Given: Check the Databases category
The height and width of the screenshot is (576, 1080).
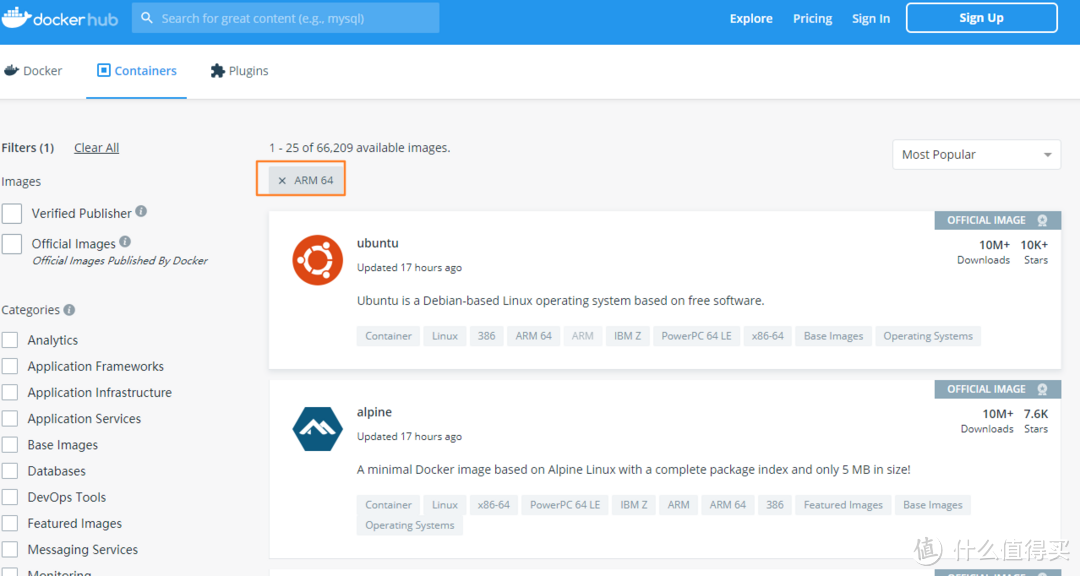Looking at the screenshot, I should (10, 471).
